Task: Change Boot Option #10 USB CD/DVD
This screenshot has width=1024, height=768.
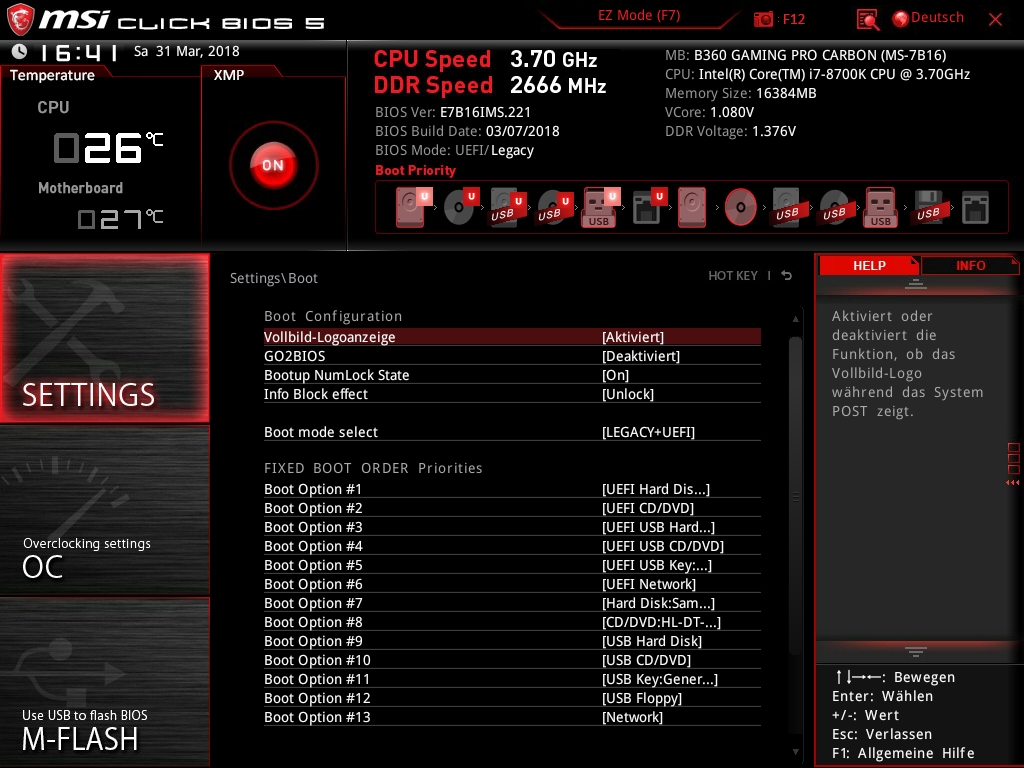Action: pyautogui.click(x=512, y=660)
